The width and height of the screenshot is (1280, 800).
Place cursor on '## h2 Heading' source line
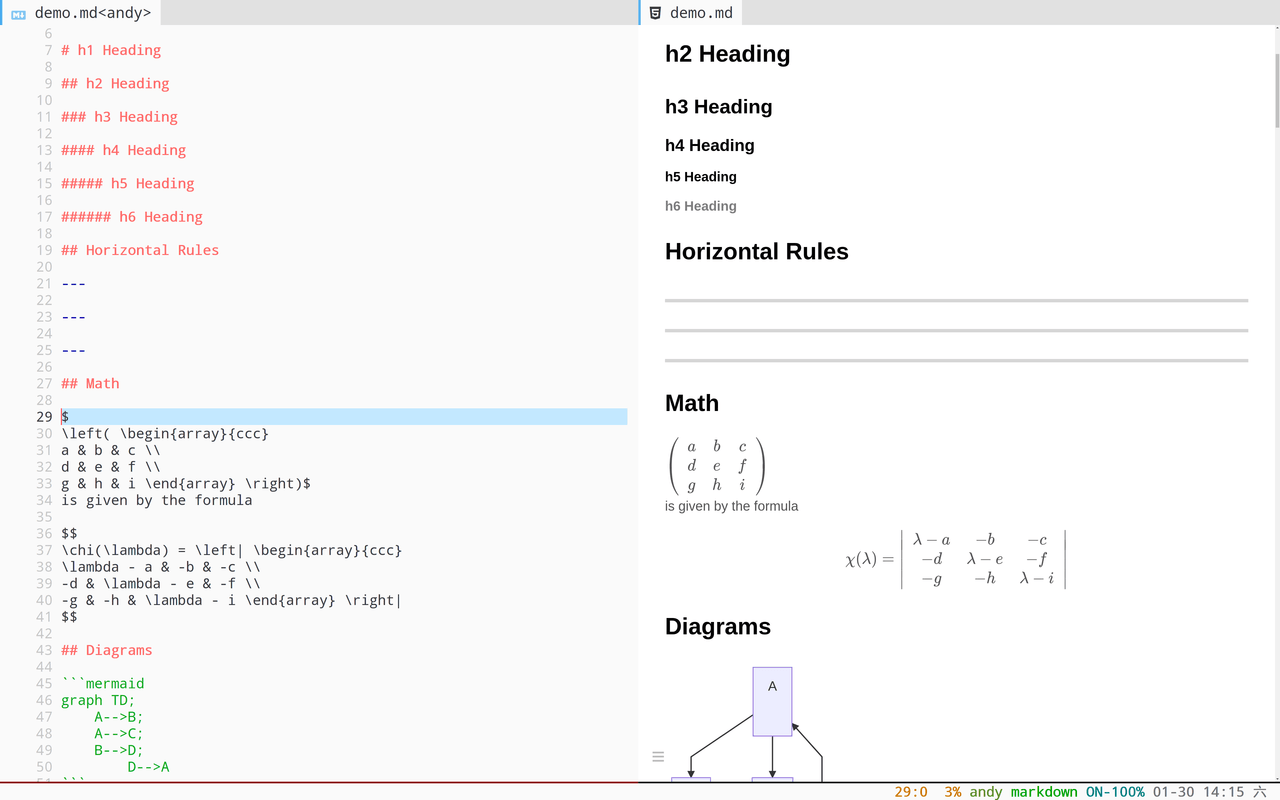pos(115,84)
